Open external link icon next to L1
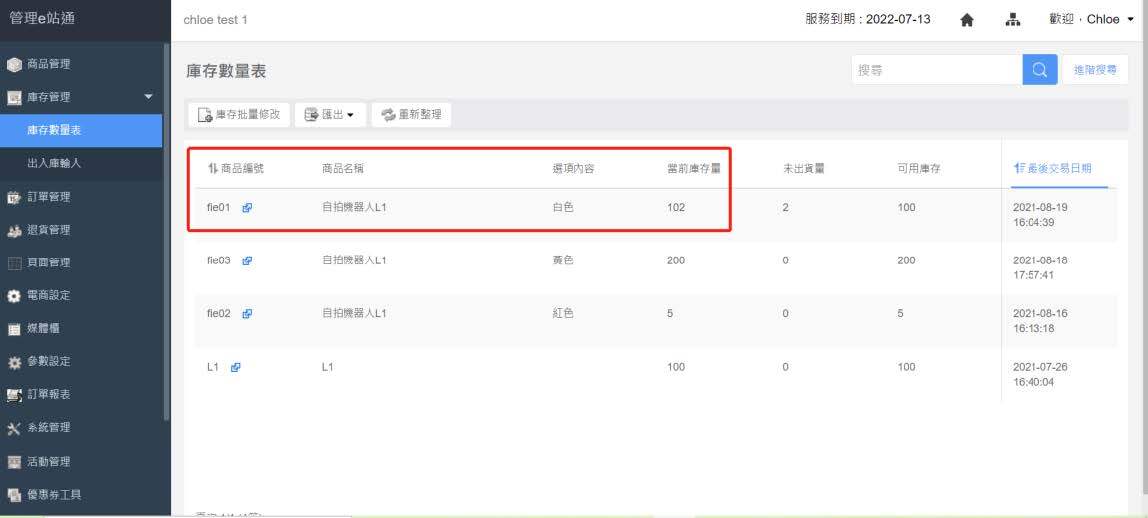Image resolution: width=1148 pixels, height=518 pixels. (x=236, y=367)
